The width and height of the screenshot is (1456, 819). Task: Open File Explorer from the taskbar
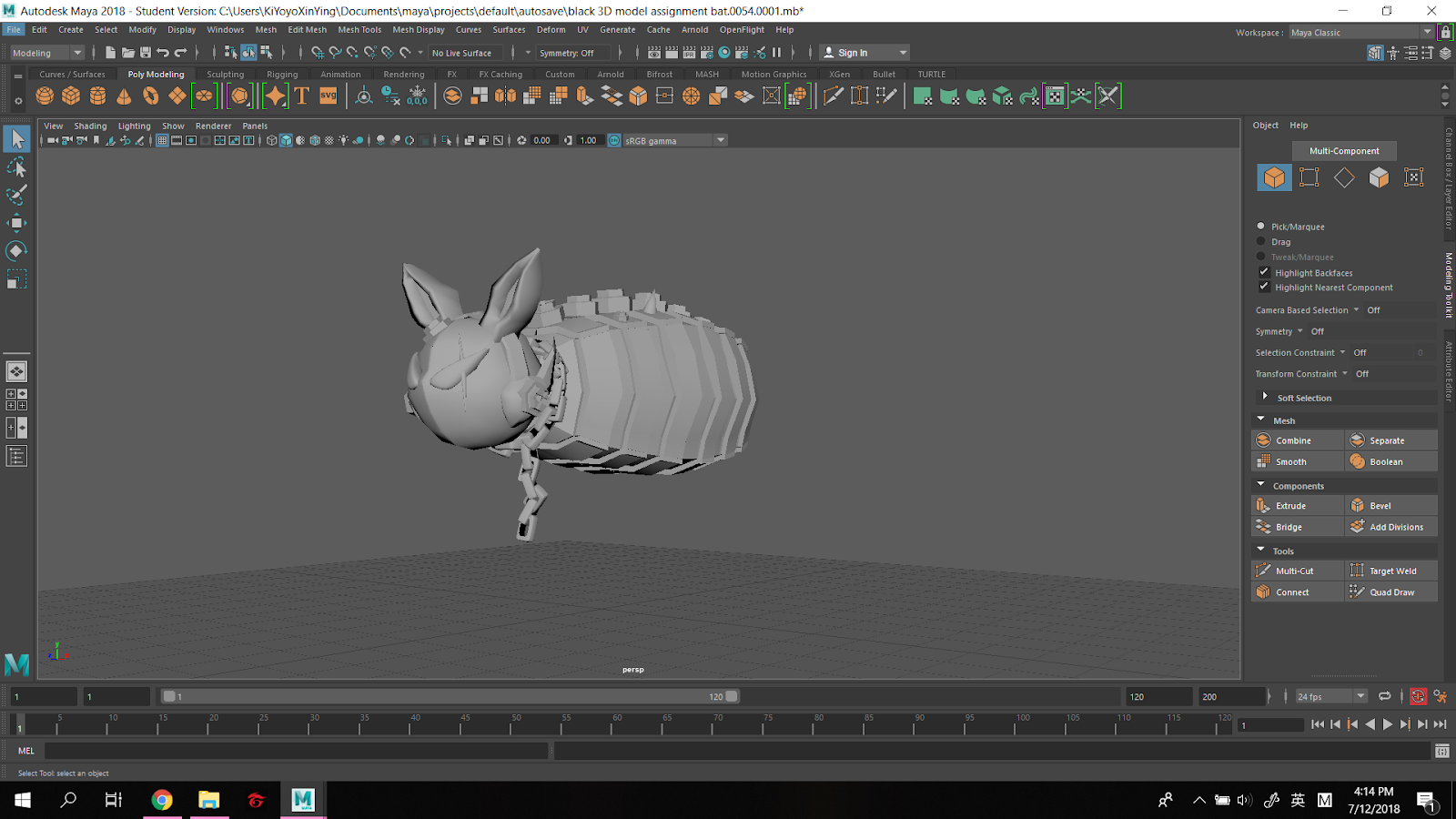(209, 800)
